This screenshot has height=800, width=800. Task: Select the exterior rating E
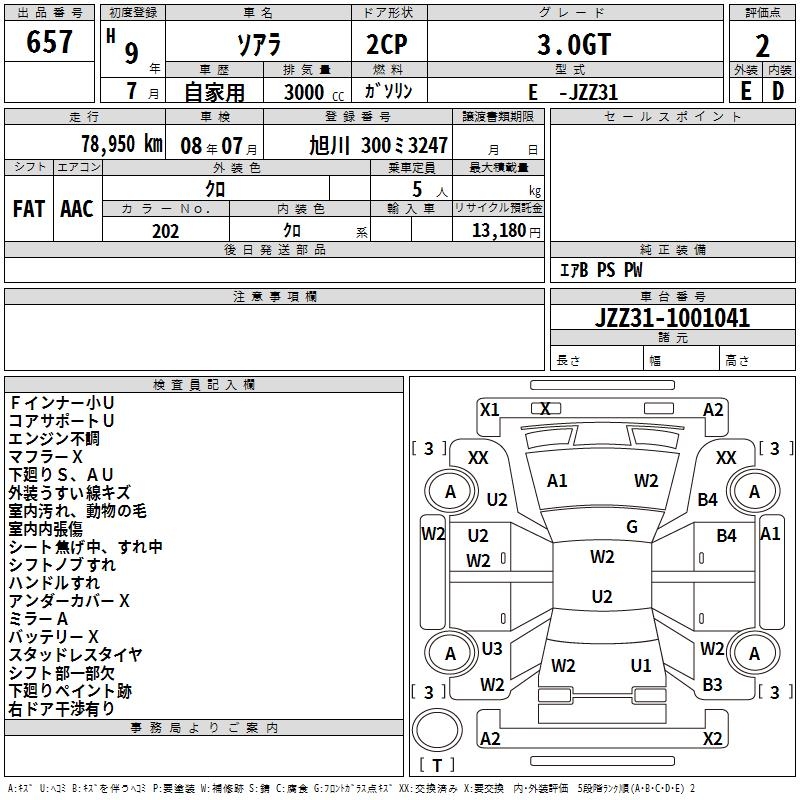coord(745,90)
